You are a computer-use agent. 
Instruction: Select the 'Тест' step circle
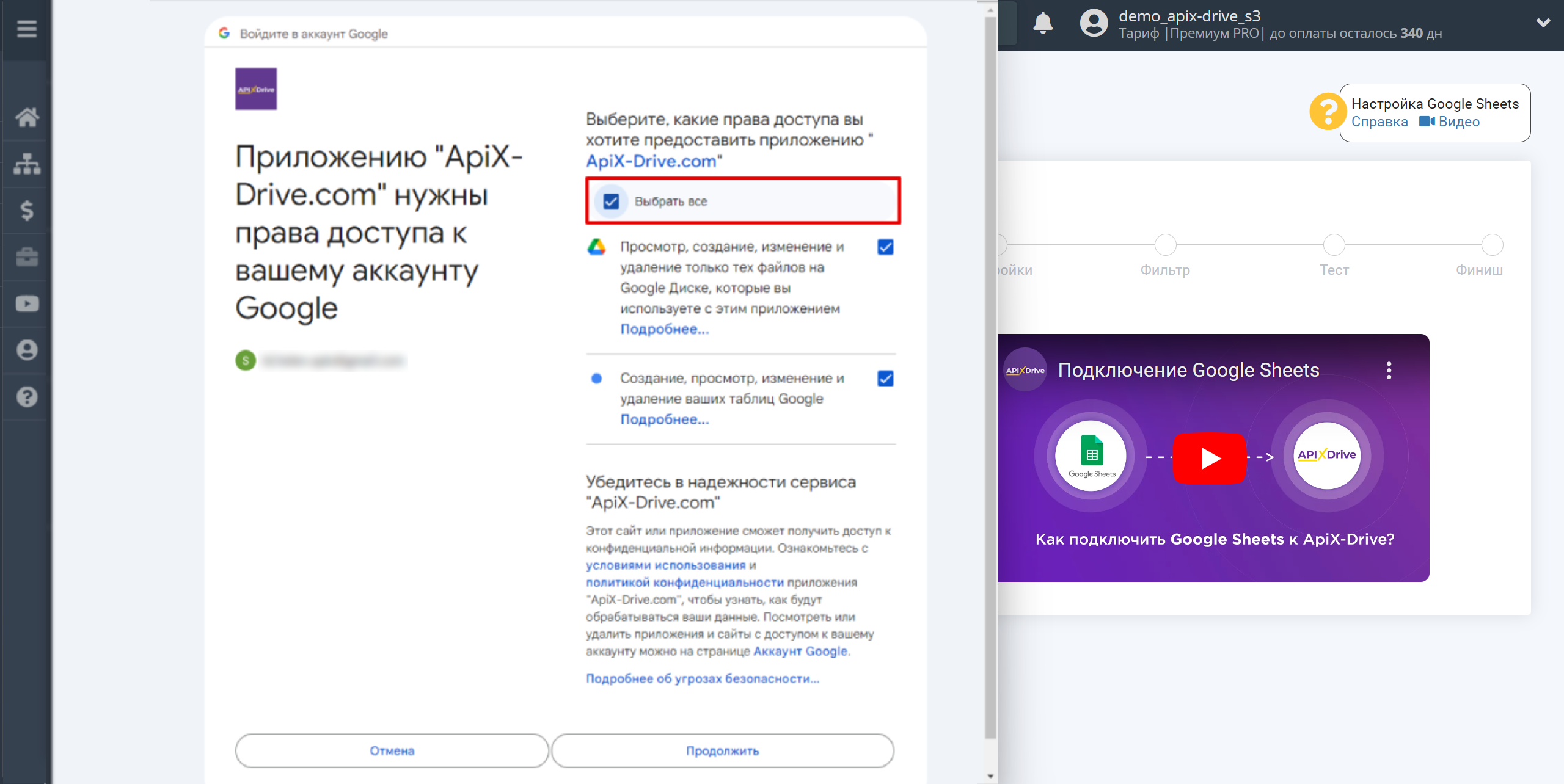point(1334,245)
